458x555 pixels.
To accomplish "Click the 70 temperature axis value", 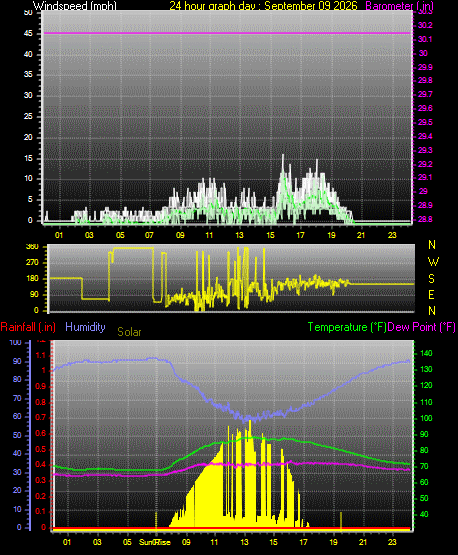I will (x=424, y=466).
